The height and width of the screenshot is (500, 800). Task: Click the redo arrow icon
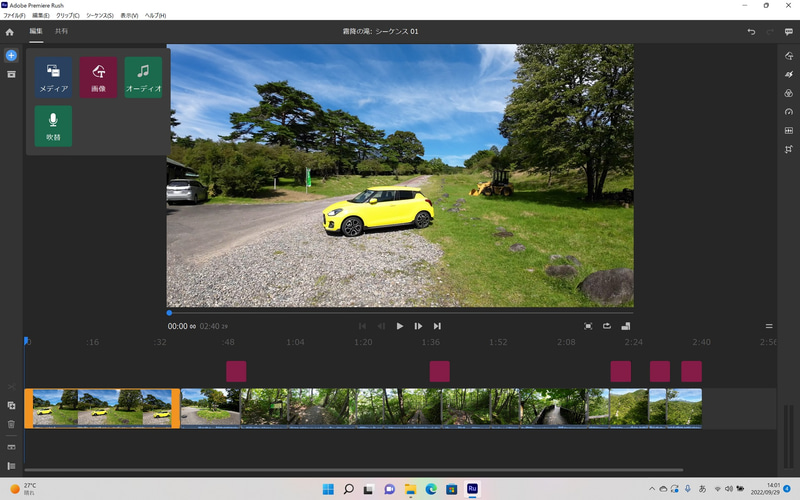click(x=770, y=32)
